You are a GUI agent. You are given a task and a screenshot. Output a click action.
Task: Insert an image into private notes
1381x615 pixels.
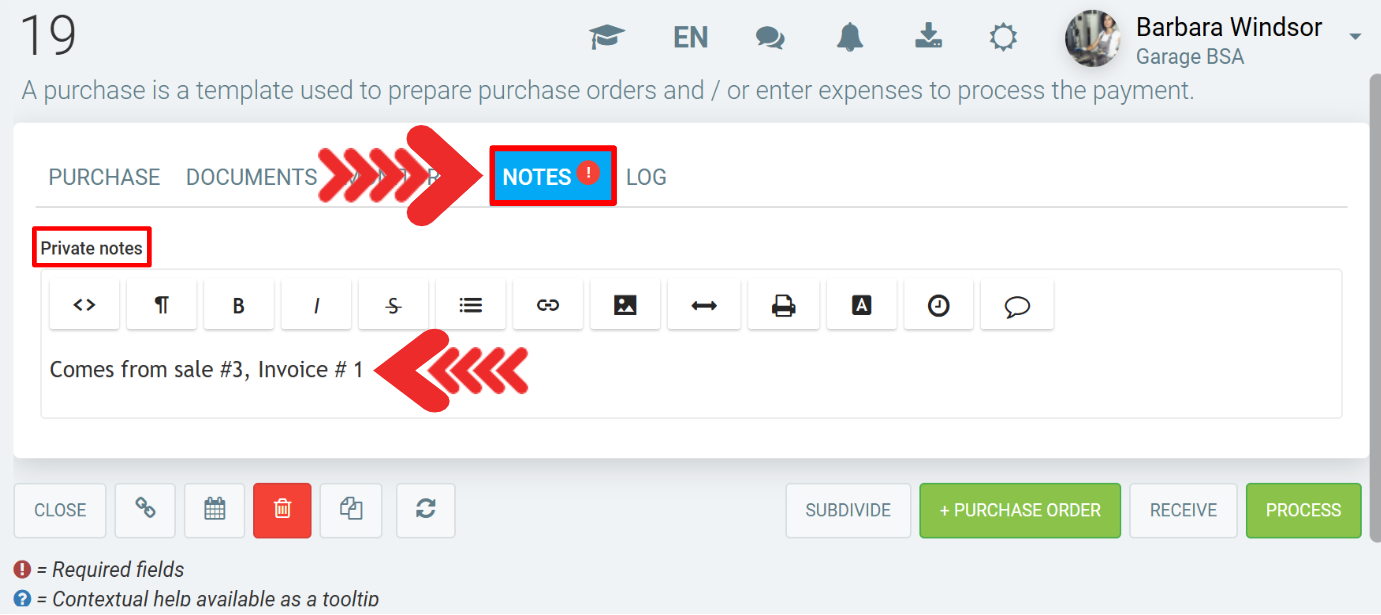pos(625,305)
